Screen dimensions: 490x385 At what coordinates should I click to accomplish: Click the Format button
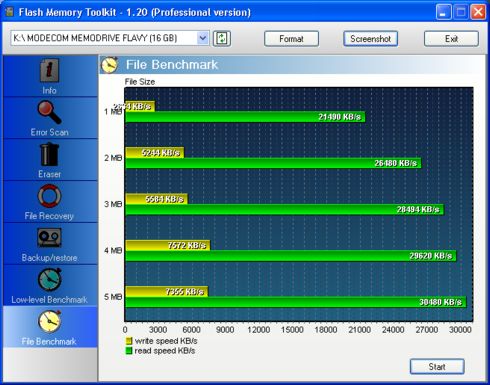click(x=291, y=39)
